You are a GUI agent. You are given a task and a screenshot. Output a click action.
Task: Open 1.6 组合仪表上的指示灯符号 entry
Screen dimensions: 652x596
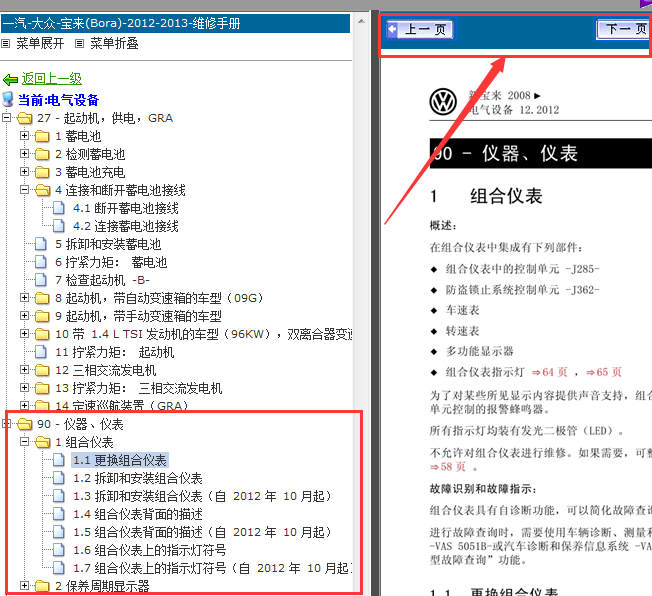(150, 550)
